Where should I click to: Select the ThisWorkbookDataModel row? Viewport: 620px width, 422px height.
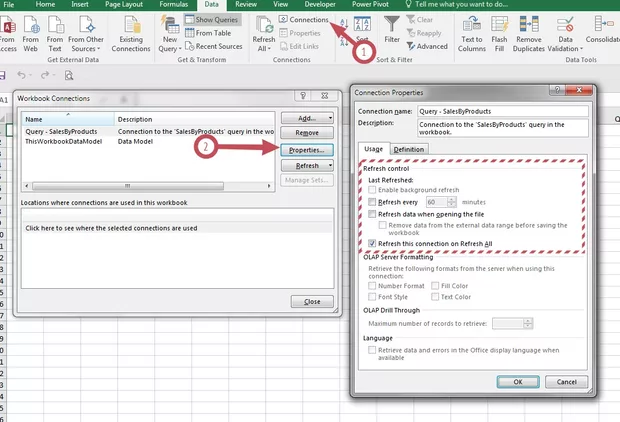click(x=148, y=141)
